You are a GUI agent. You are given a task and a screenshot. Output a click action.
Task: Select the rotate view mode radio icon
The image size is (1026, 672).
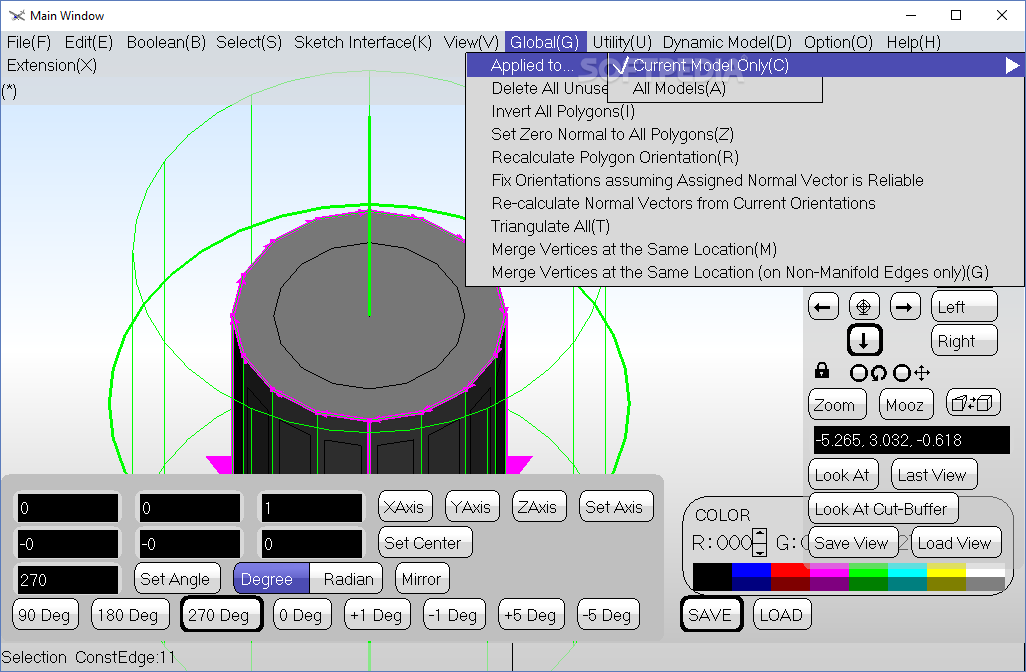[868, 373]
